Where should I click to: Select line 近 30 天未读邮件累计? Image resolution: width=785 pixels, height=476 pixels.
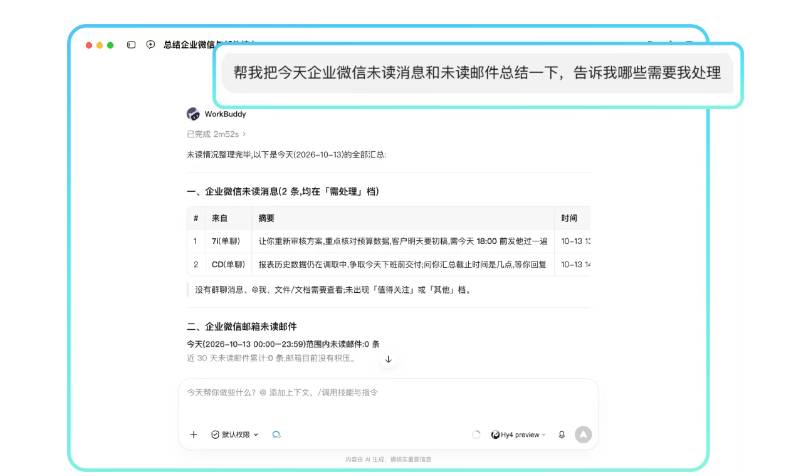[x=271, y=358]
